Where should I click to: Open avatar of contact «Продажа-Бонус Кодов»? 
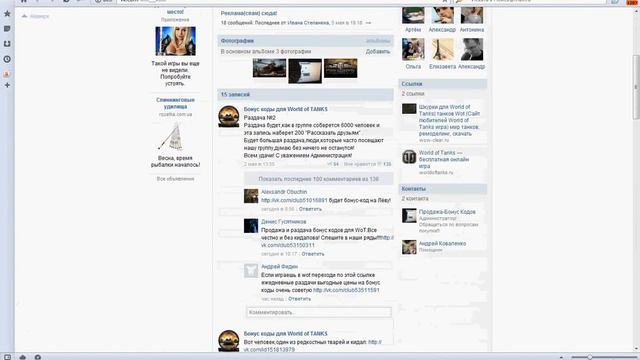[409, 216]
